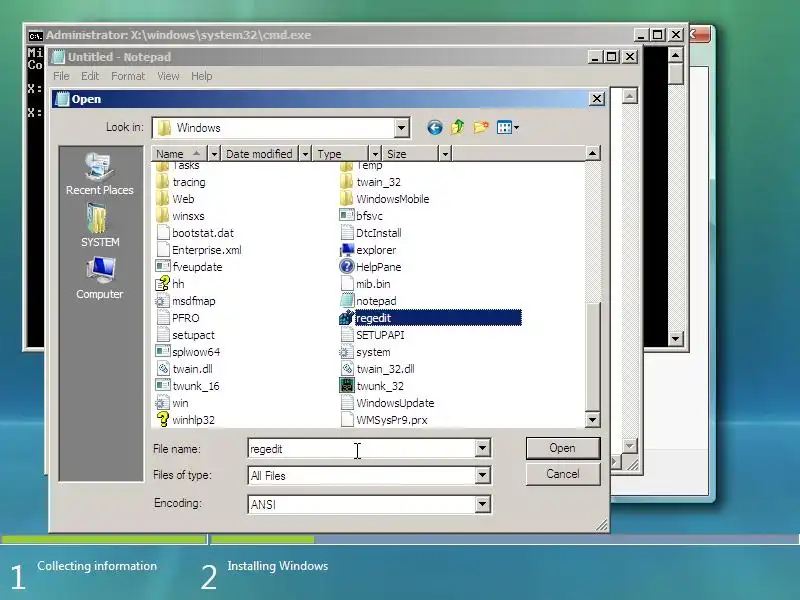Create a new folder icon
Viewport: 800px width, 600px height.
(481, 127)
